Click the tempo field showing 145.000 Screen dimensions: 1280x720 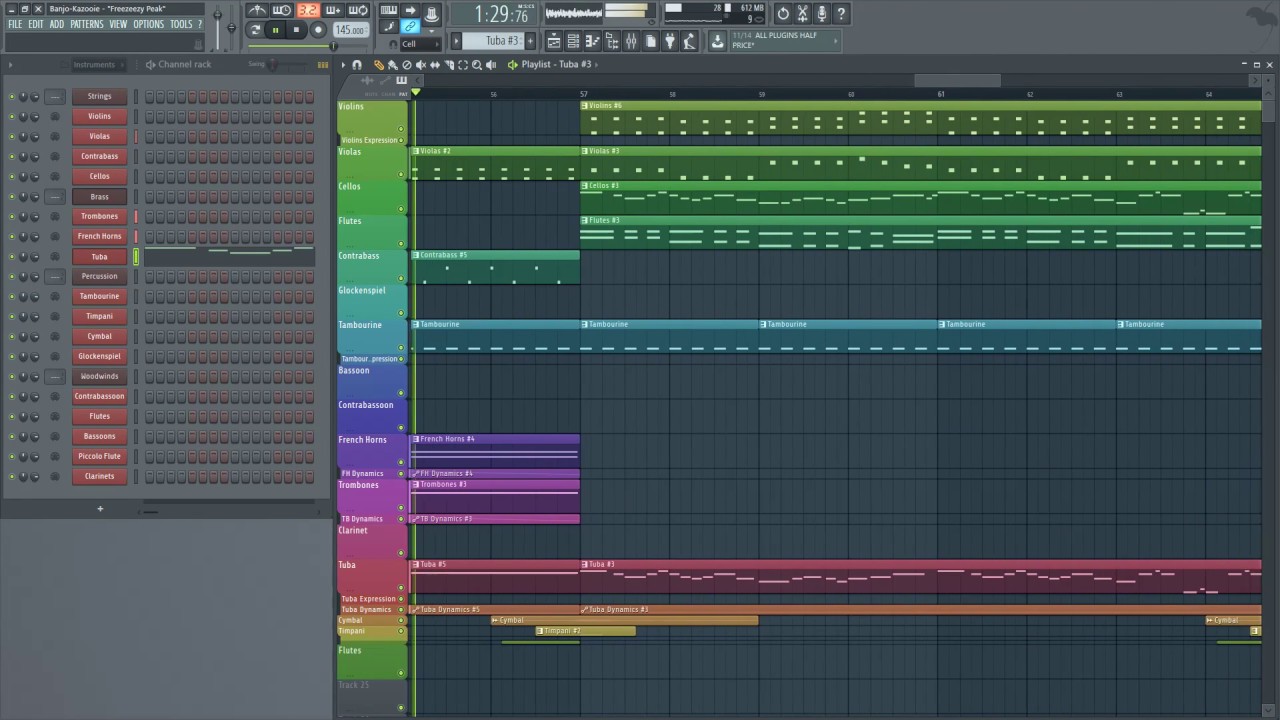[350, 30]
